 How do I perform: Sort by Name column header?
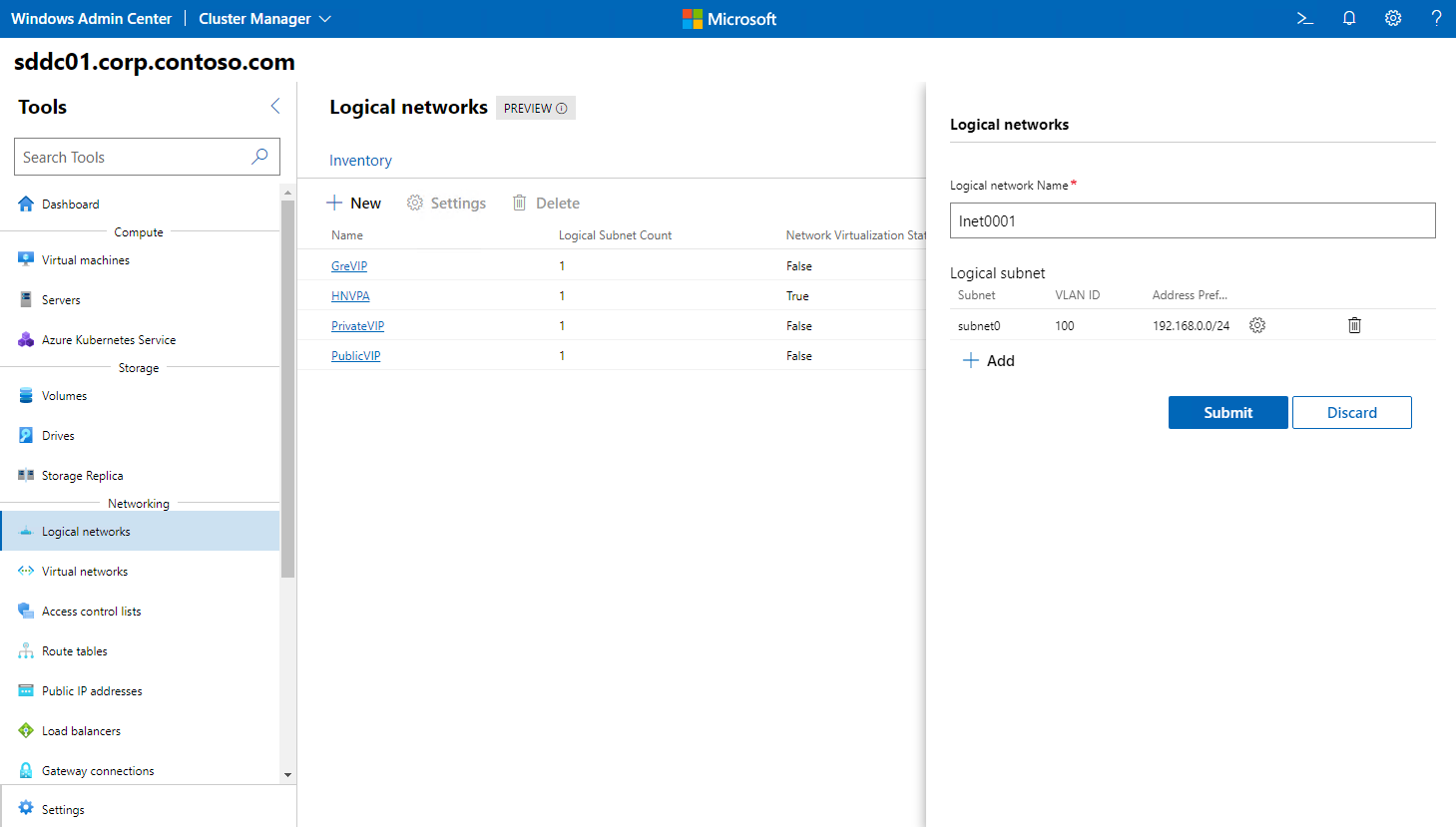pos(347,235)
